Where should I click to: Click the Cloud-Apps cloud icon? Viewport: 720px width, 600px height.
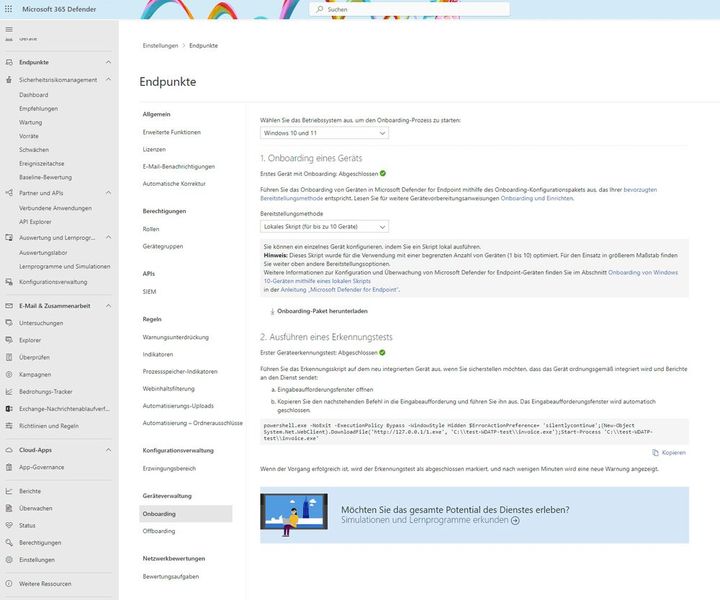(9, 450)
